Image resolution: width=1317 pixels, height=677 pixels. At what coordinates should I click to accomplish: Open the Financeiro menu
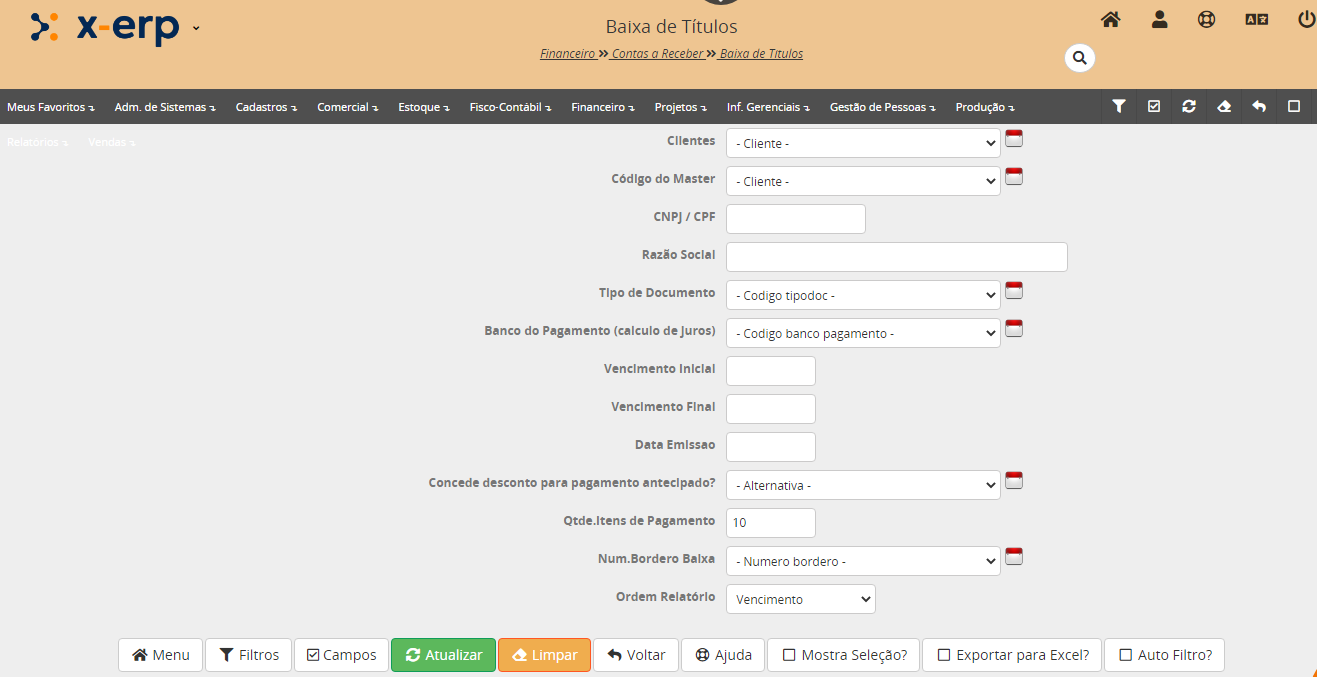(x=602, y=107)
